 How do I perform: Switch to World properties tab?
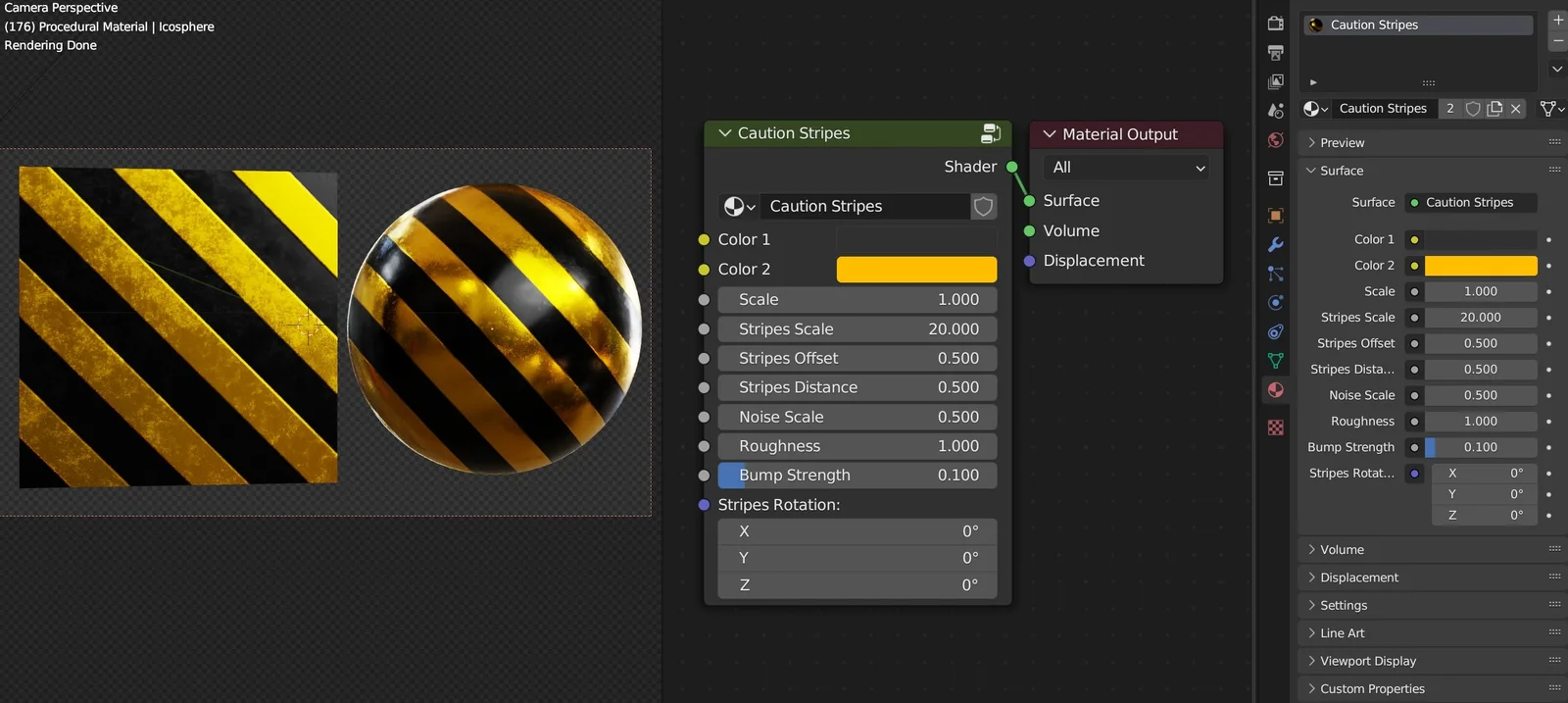pyautogui.click(x=1275, y=140)
